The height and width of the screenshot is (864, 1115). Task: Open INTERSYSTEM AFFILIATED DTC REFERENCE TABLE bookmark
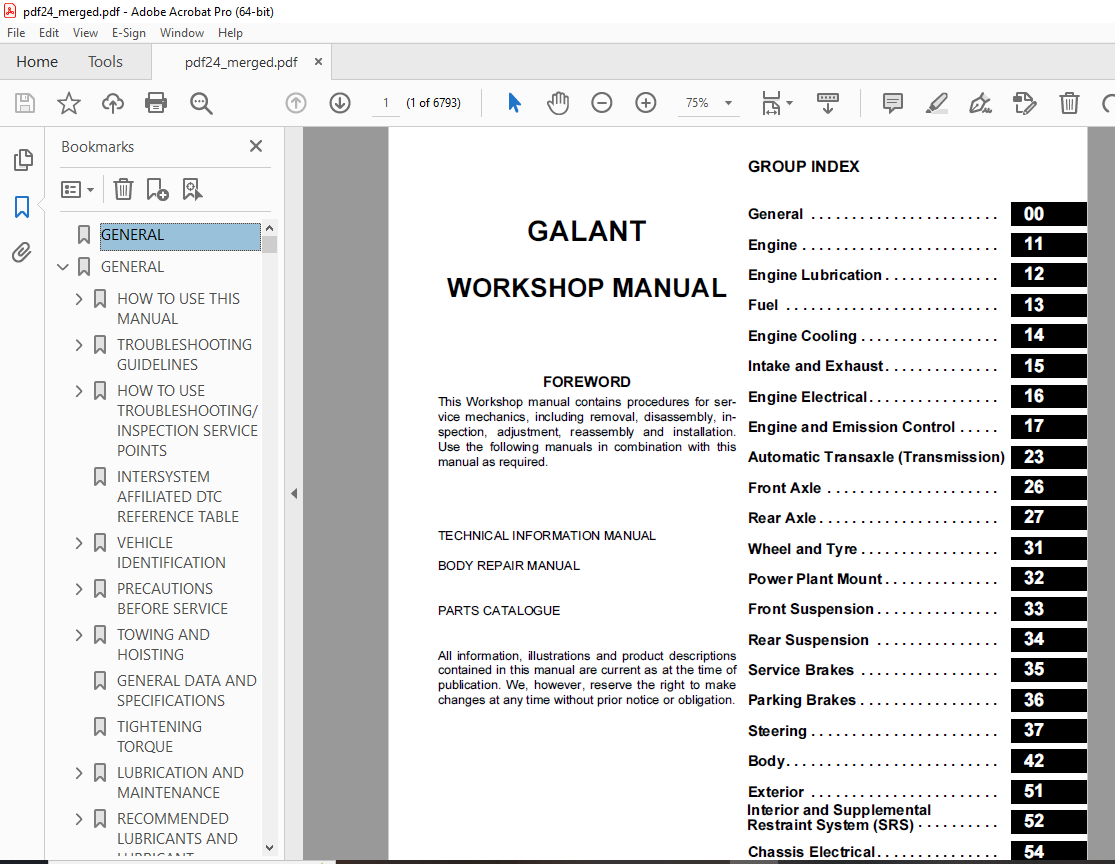pos(178,496)
